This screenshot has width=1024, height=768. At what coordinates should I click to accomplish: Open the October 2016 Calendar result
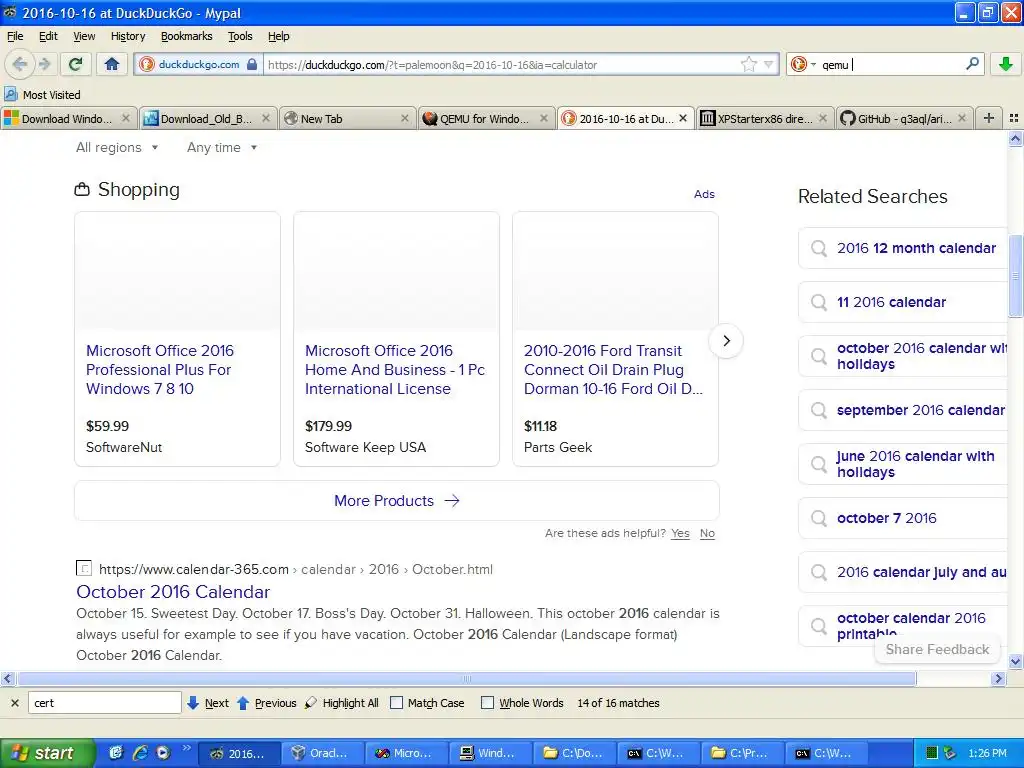(173, 592)
